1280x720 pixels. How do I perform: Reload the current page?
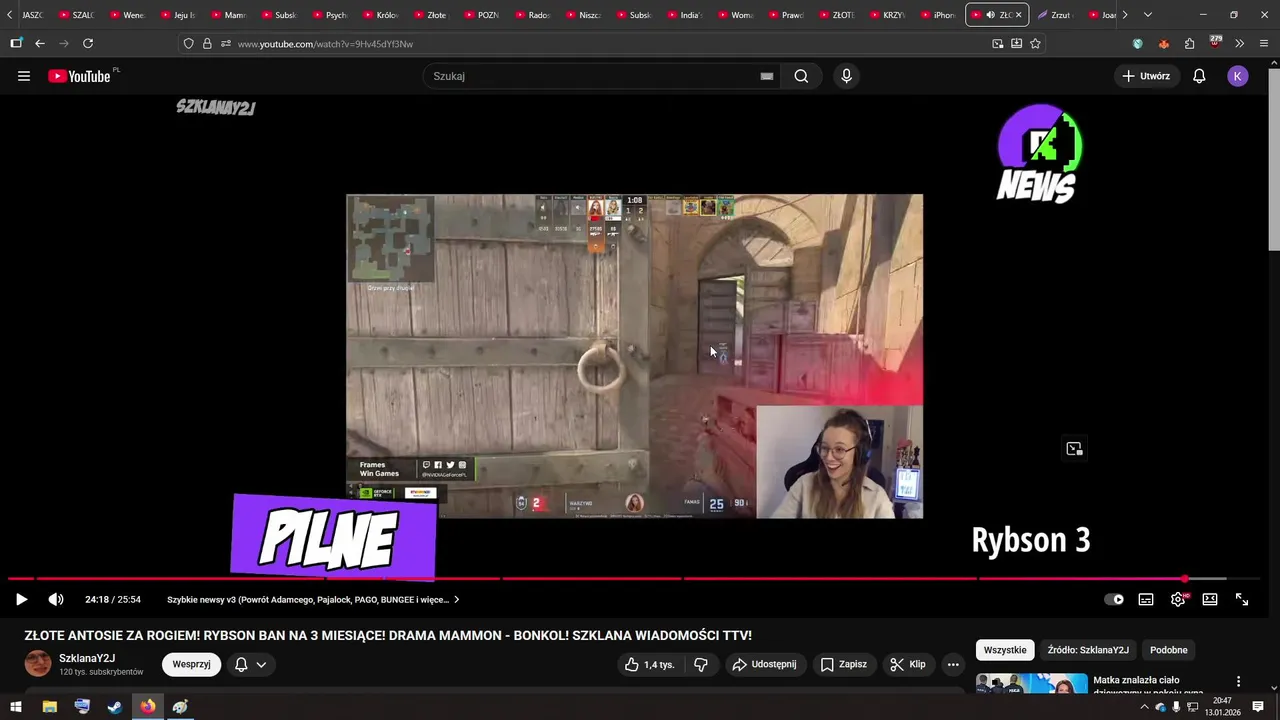tap(88, 43)
